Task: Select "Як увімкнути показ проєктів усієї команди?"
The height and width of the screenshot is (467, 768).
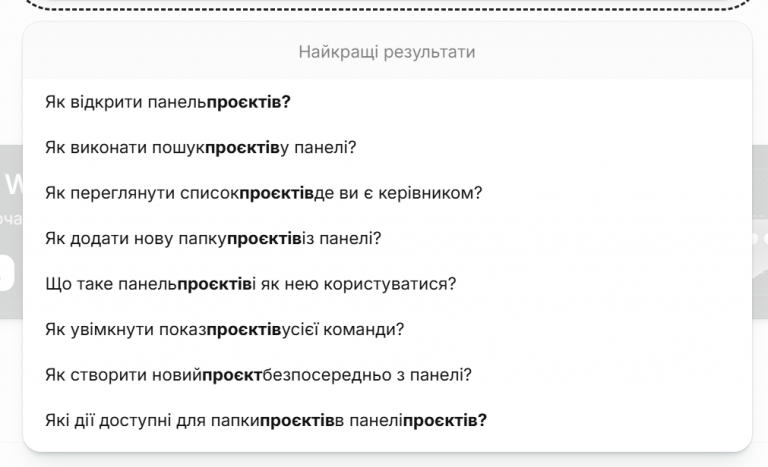Action: pyautogui.click(x=224, y=328)
